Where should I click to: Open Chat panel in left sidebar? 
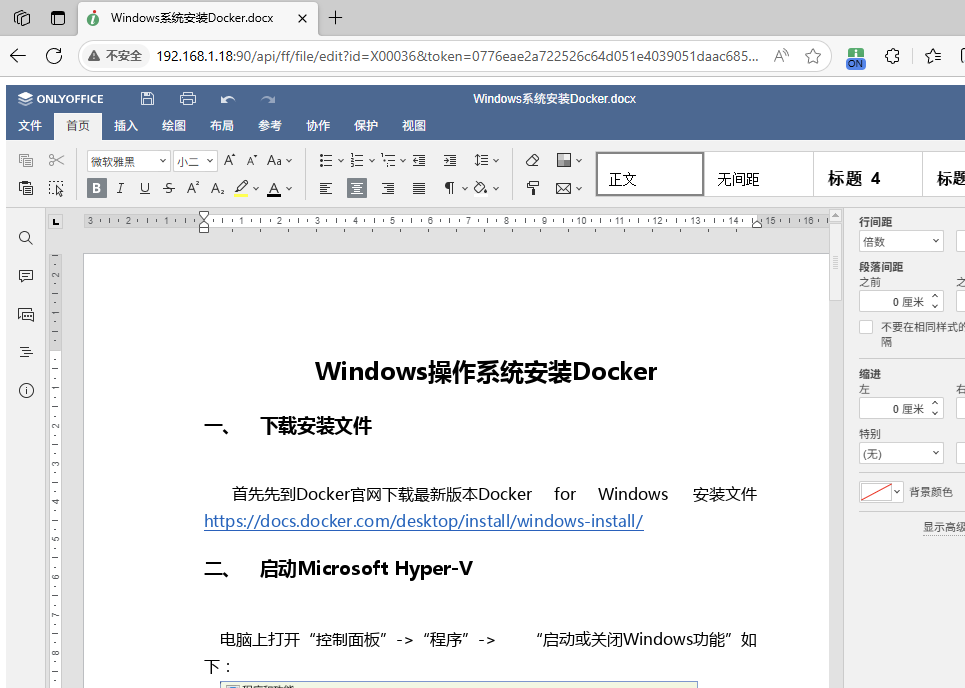click(x=26, y=314)
